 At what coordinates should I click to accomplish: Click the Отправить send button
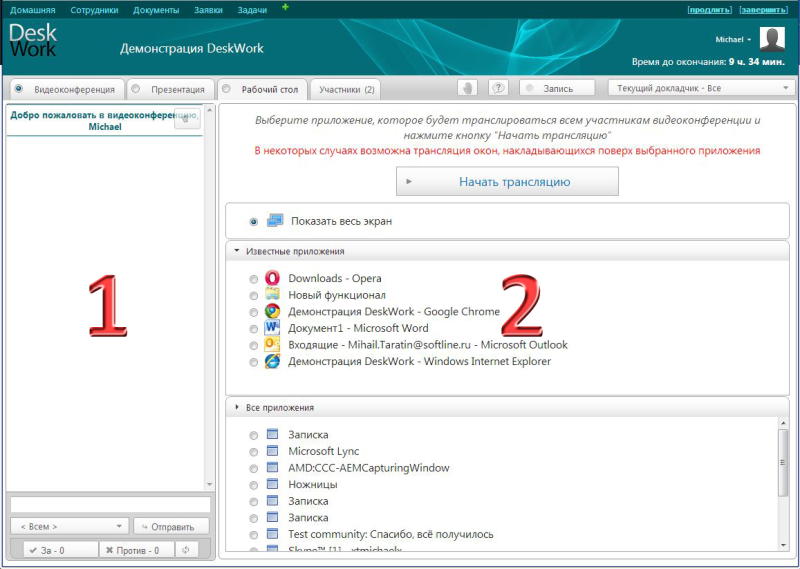click(171, 526)
